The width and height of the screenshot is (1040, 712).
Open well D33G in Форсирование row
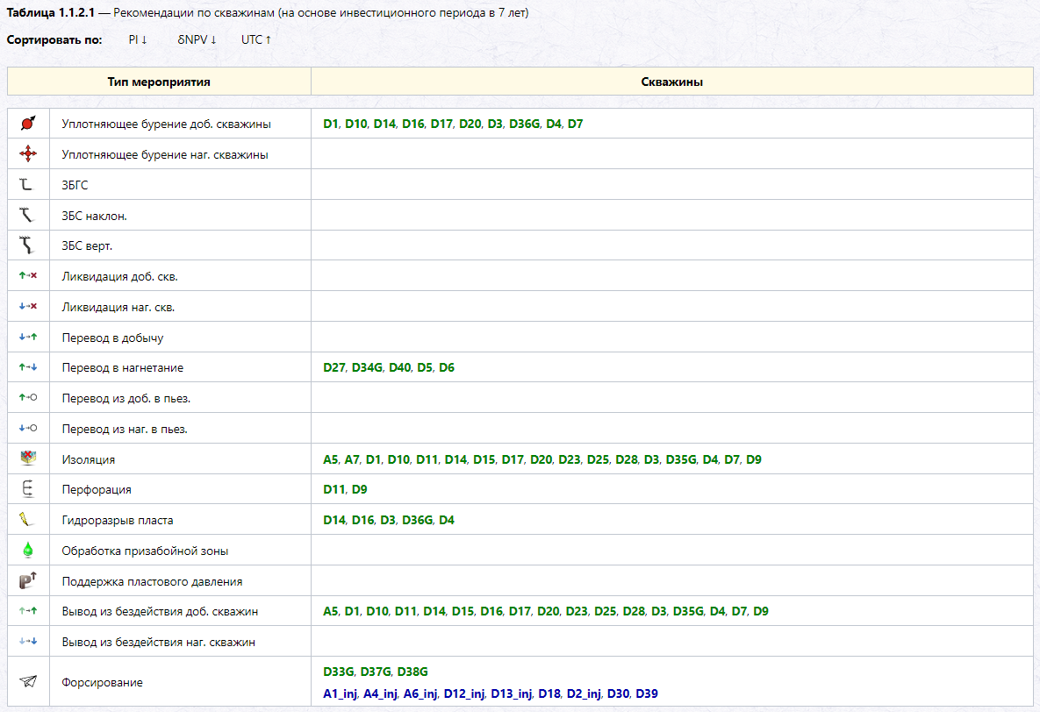click(x=339, y=672)
